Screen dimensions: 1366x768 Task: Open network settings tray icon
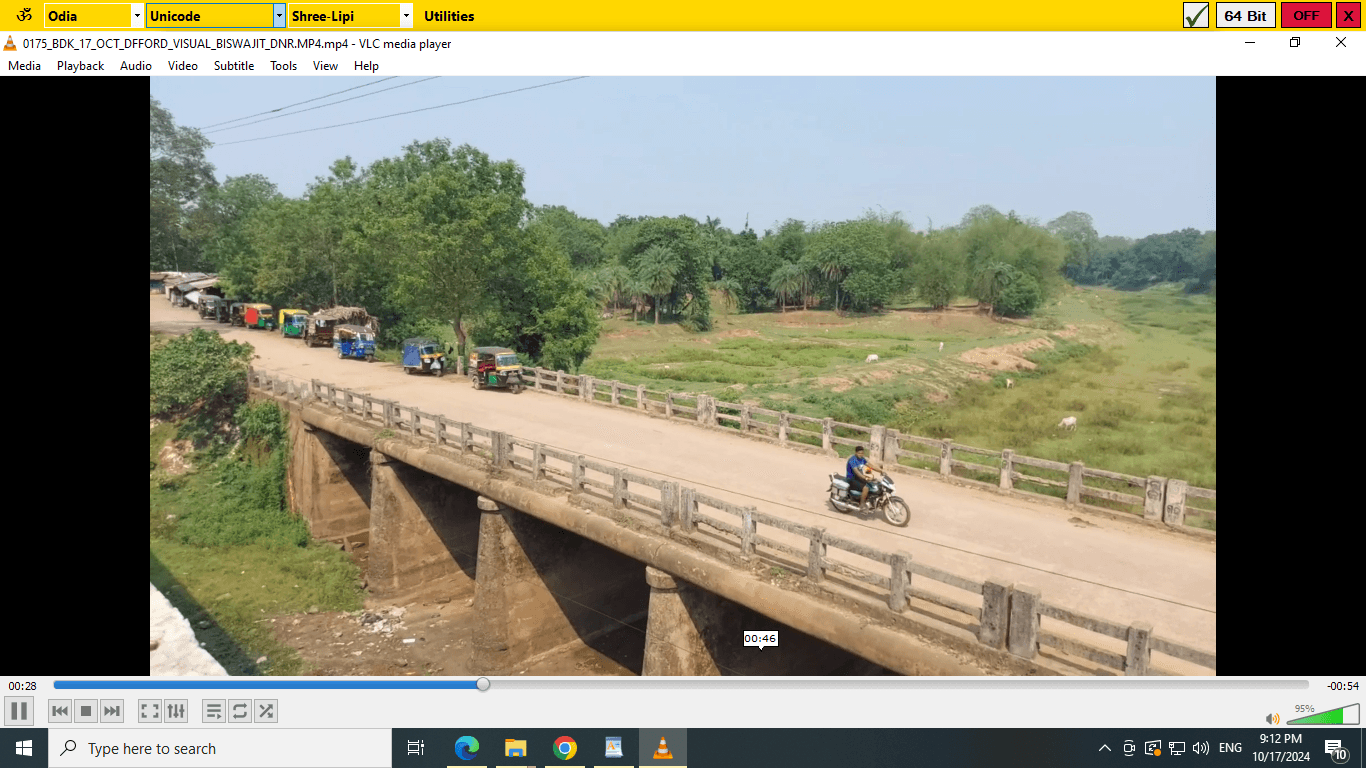(1177, 748)
